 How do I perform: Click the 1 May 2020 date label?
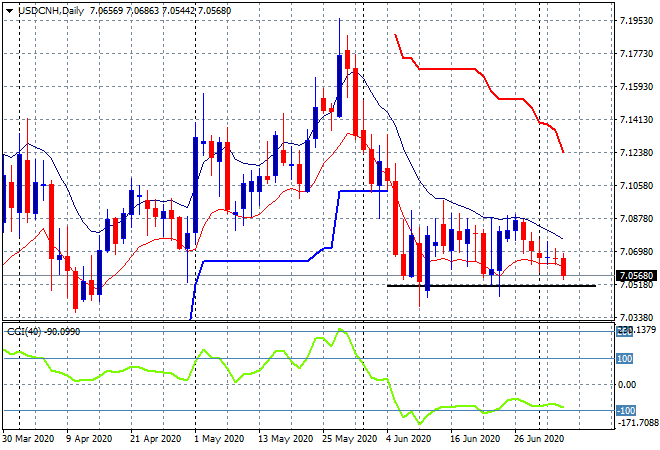tap(220, 438)
